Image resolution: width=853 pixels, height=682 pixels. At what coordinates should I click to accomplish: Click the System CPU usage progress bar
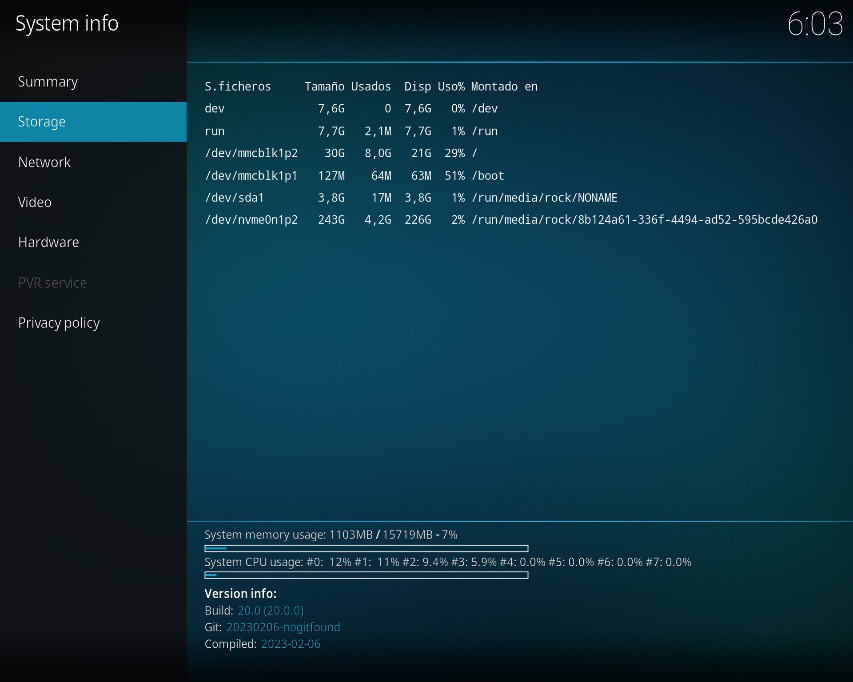coord(366,575)
